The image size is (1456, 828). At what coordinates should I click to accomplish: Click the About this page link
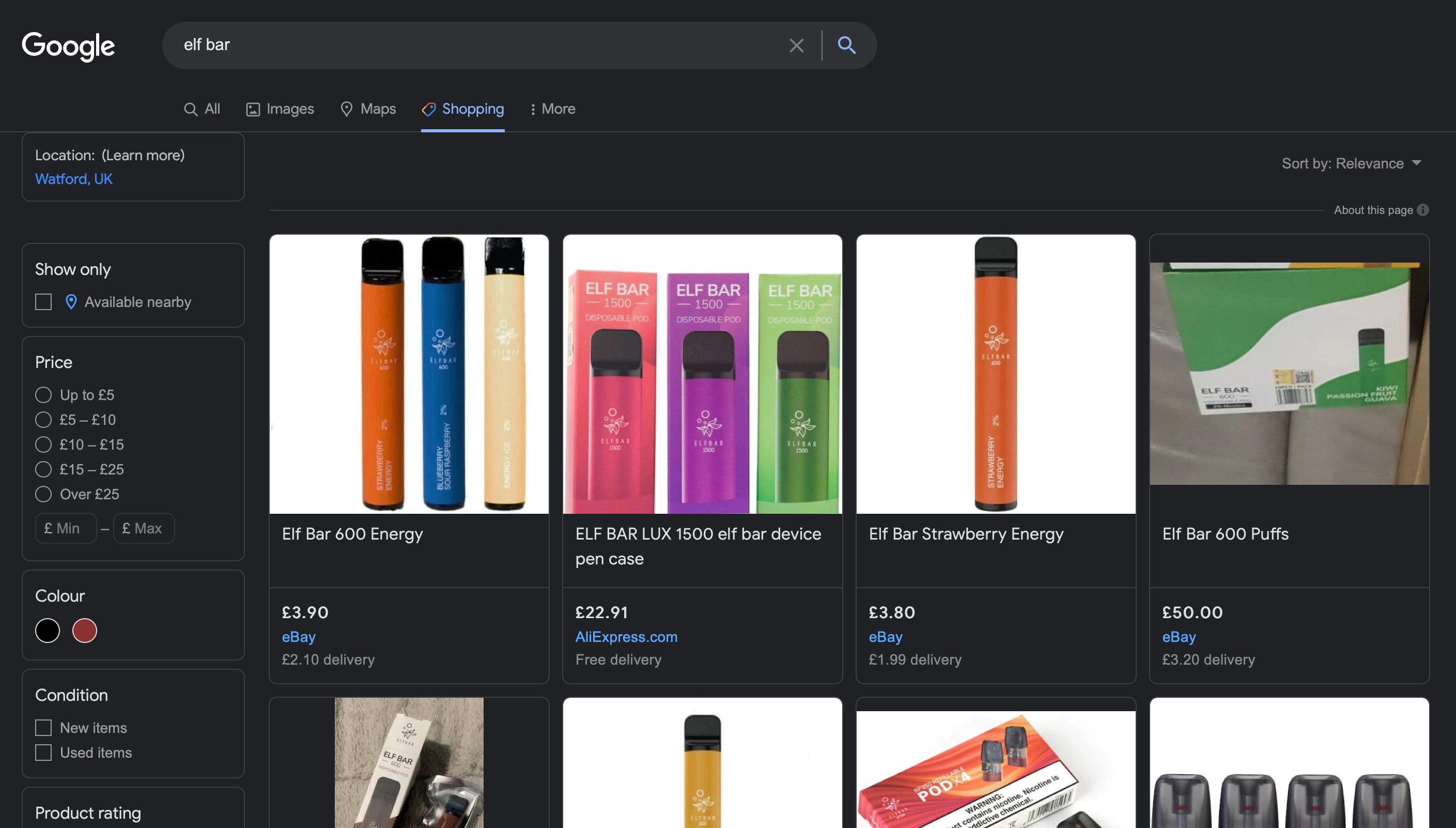(1373, 210)
